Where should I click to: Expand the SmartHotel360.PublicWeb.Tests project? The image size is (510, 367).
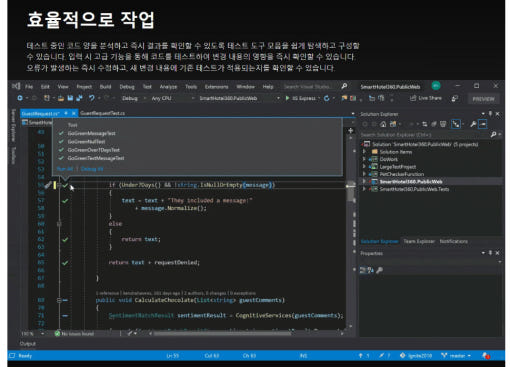[364, 189]
